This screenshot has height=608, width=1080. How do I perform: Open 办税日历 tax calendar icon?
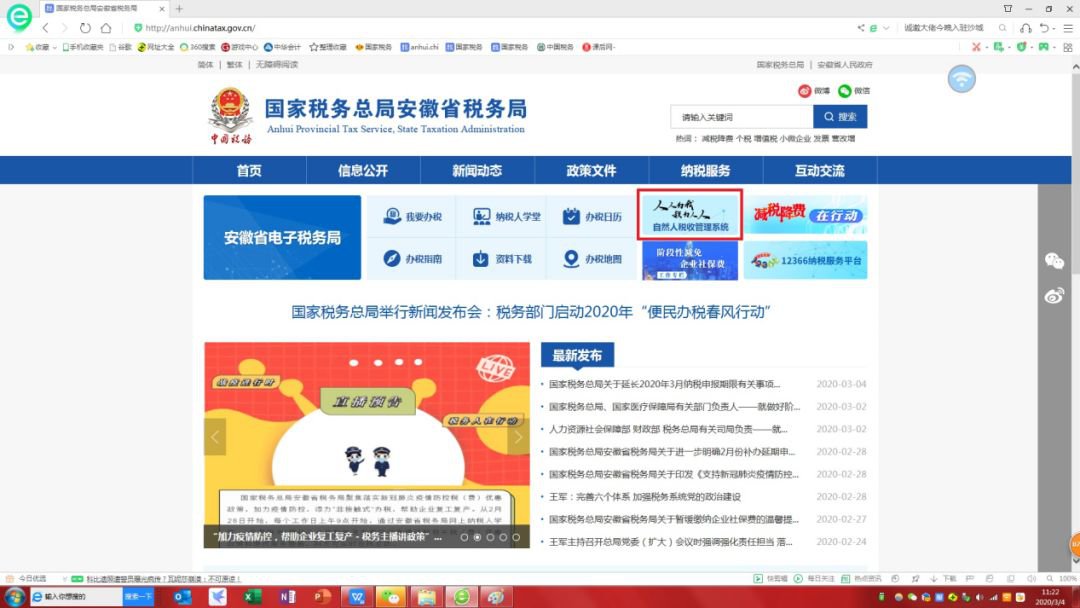coord(592,216)
